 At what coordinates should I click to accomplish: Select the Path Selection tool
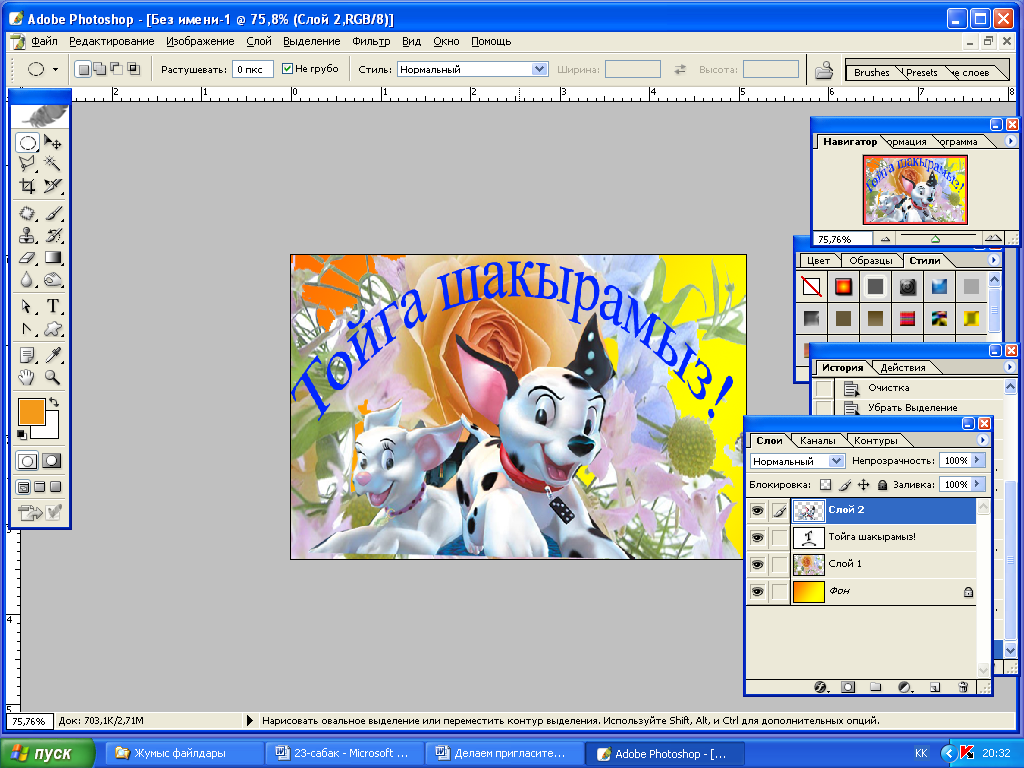(27, 306)
